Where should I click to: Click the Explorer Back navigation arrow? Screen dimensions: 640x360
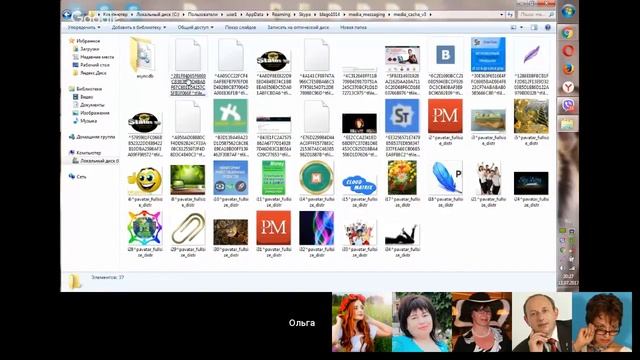[x=67, y=14]
